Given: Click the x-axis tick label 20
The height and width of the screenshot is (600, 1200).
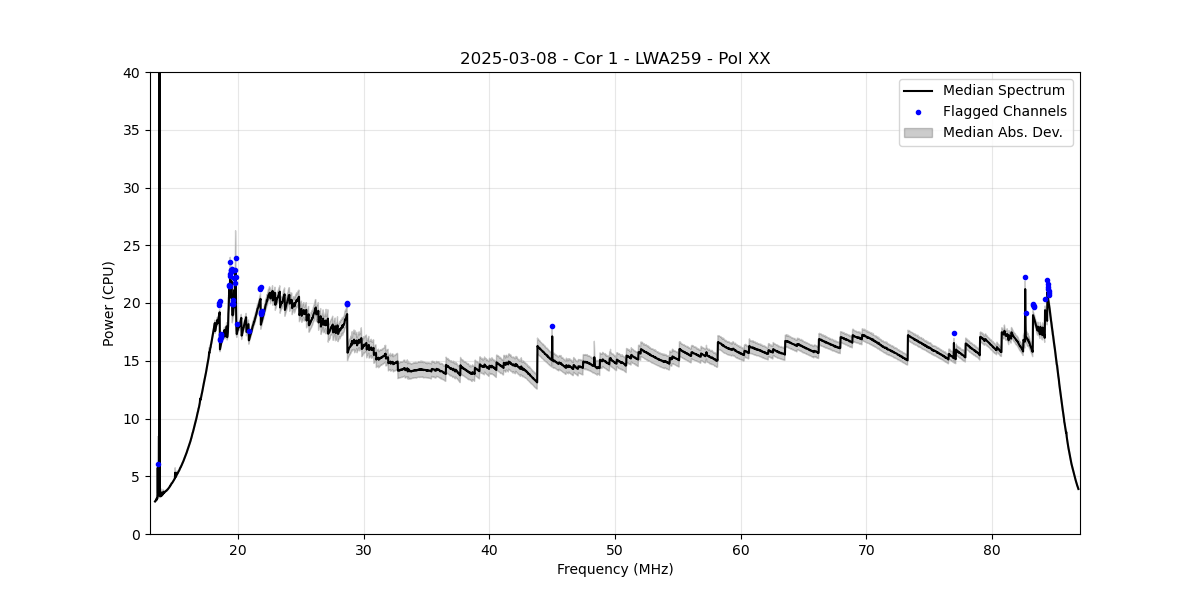Looking at the screenshot, I should coord(238,549).
